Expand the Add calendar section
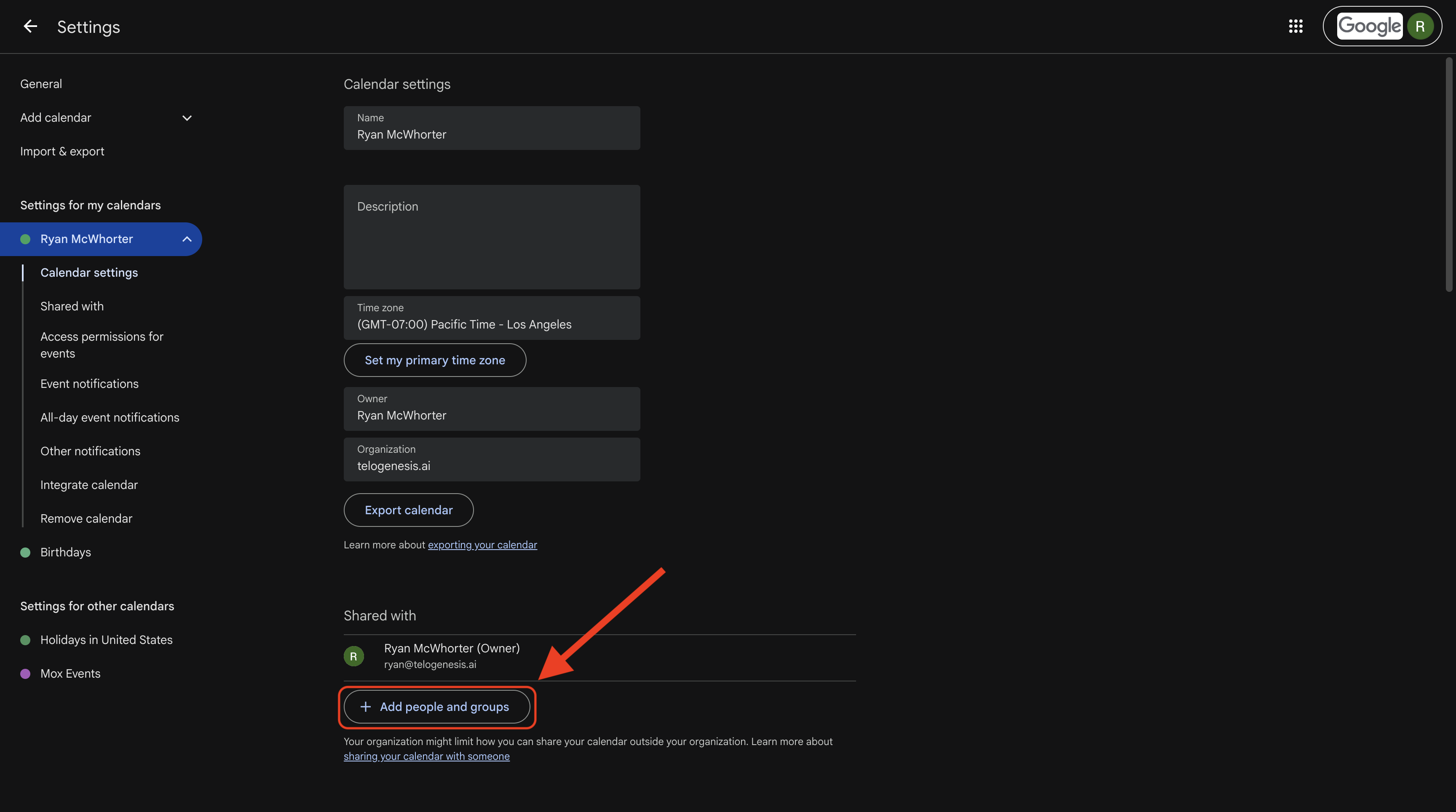 click(187, 118)
